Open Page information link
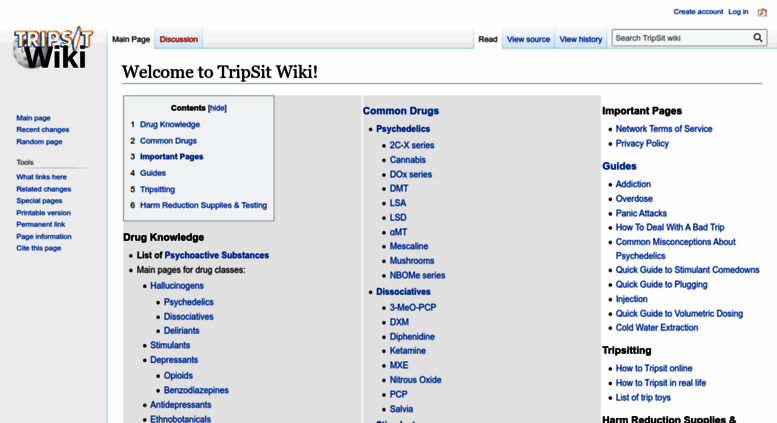 (x=44, y=236)
